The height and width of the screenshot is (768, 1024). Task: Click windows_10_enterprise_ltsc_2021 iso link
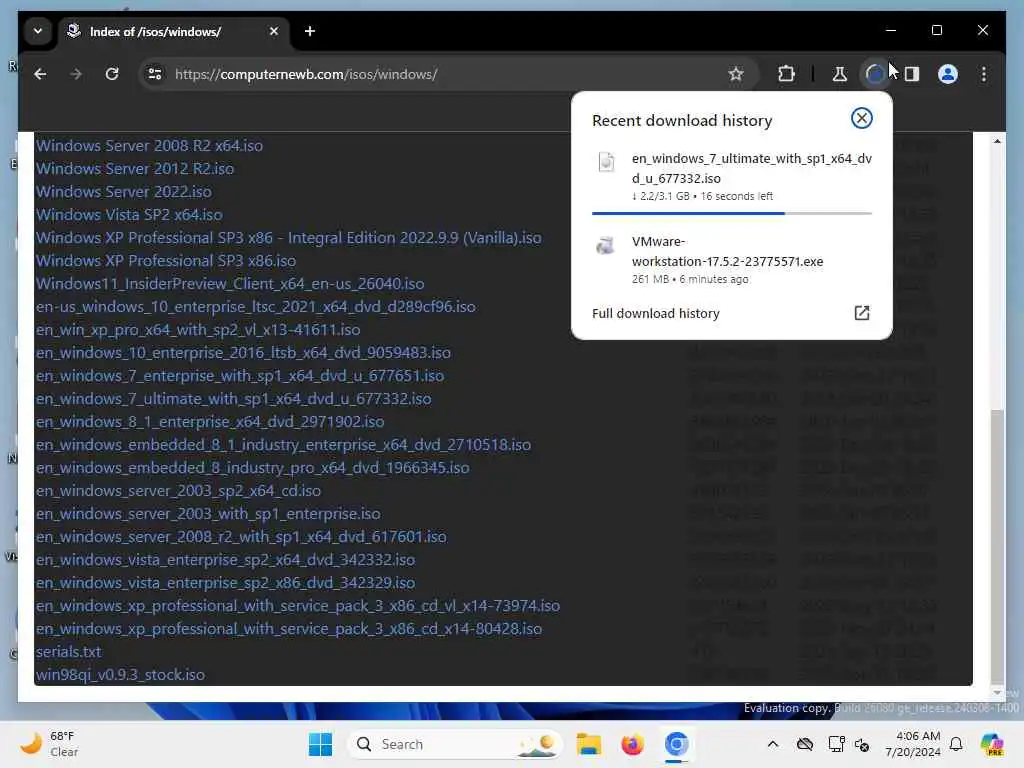coord(255,306)
